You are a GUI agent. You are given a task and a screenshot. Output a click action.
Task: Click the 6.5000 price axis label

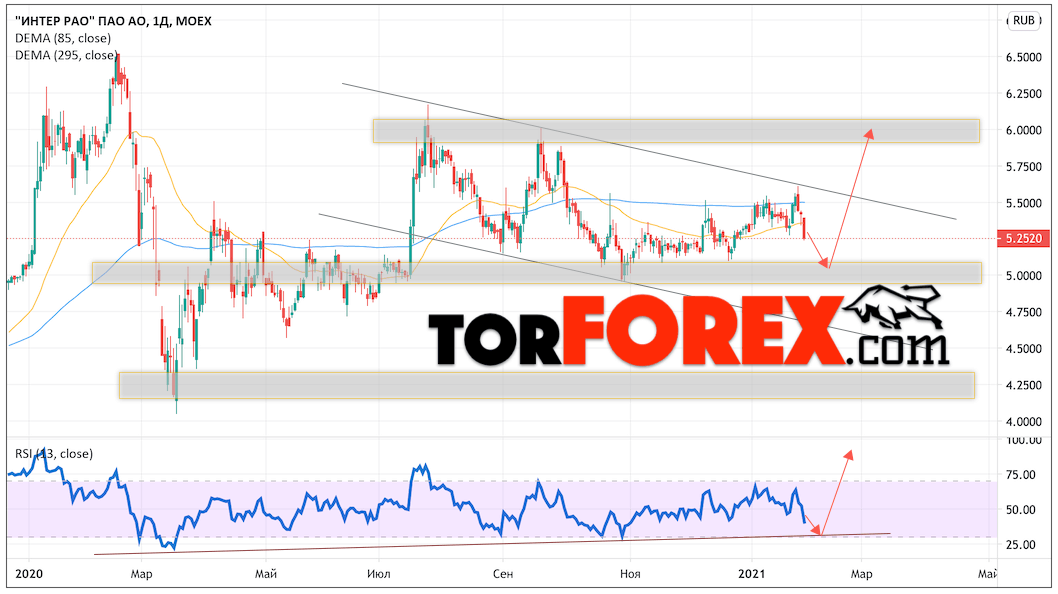point(1023,57)
